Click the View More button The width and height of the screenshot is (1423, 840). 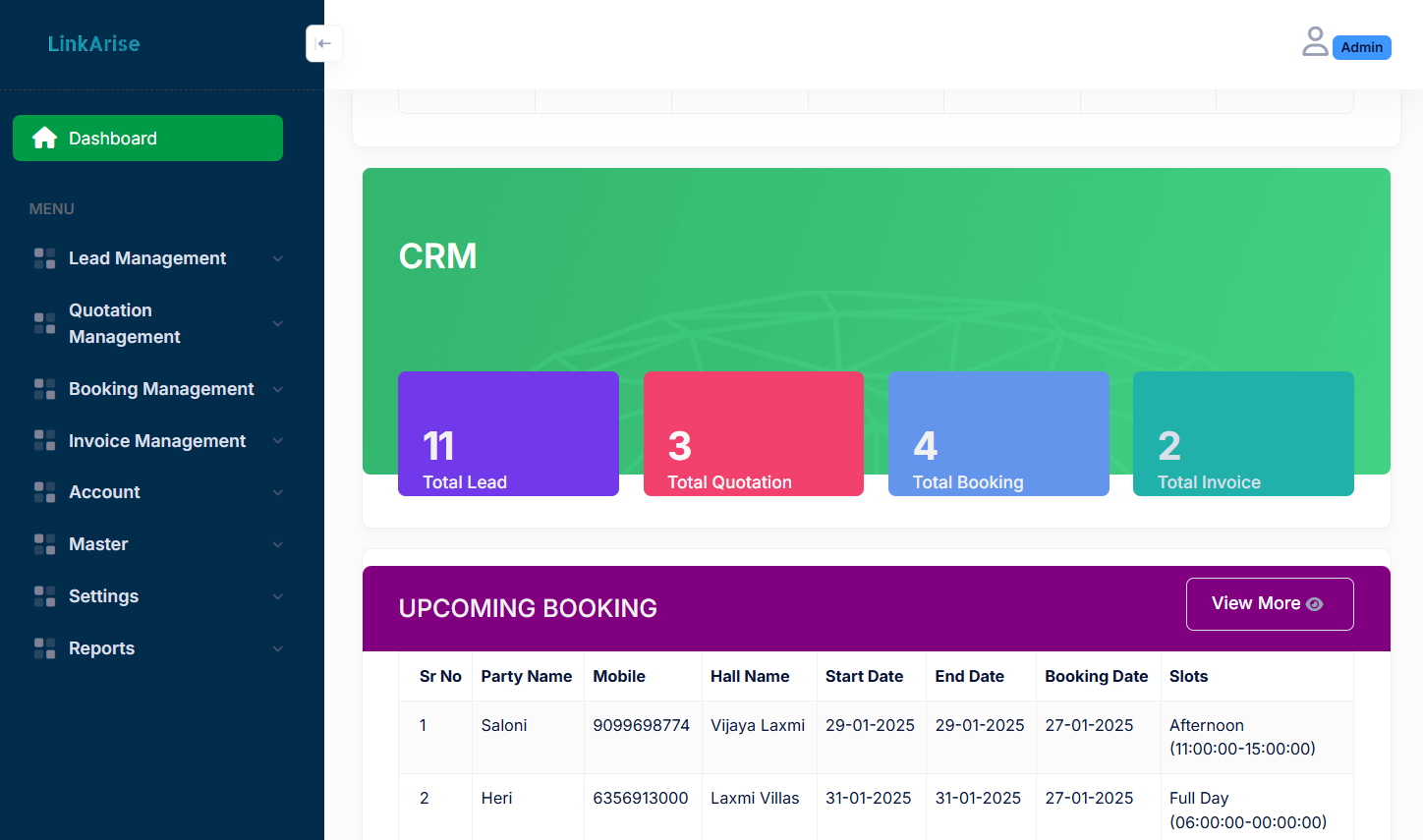(x=1270, y=603)
